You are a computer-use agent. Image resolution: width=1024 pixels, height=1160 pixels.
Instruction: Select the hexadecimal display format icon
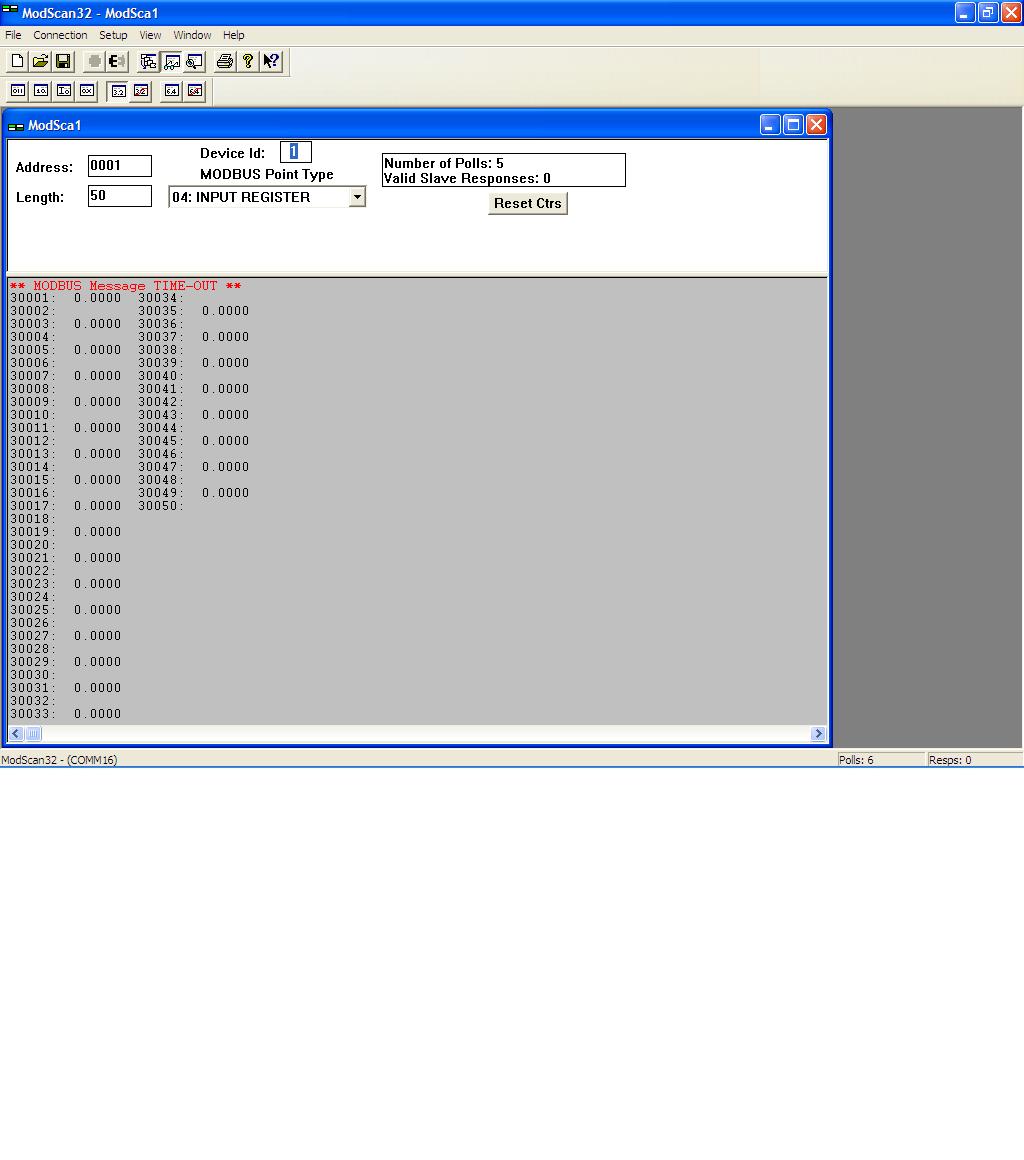(87, 91)
